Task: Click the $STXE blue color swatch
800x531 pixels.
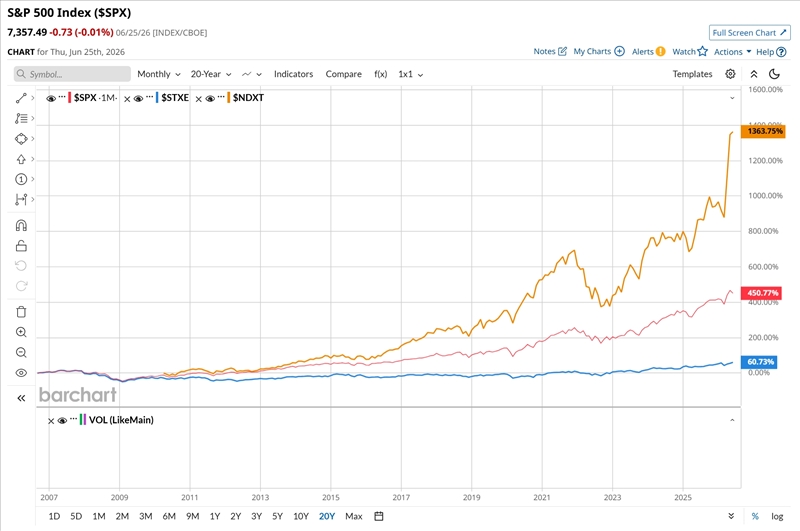Action: pyautogui.click(x=158, y=97)
